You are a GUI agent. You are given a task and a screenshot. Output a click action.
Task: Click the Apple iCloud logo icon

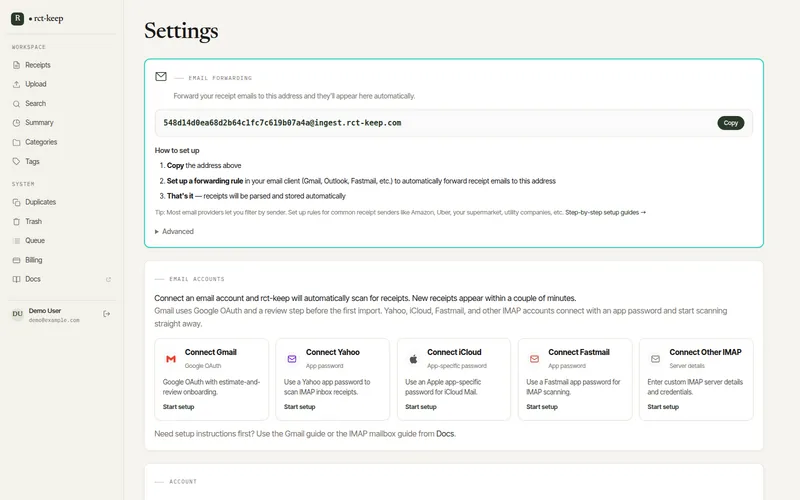pyautogui.click(x=413, y=359)
